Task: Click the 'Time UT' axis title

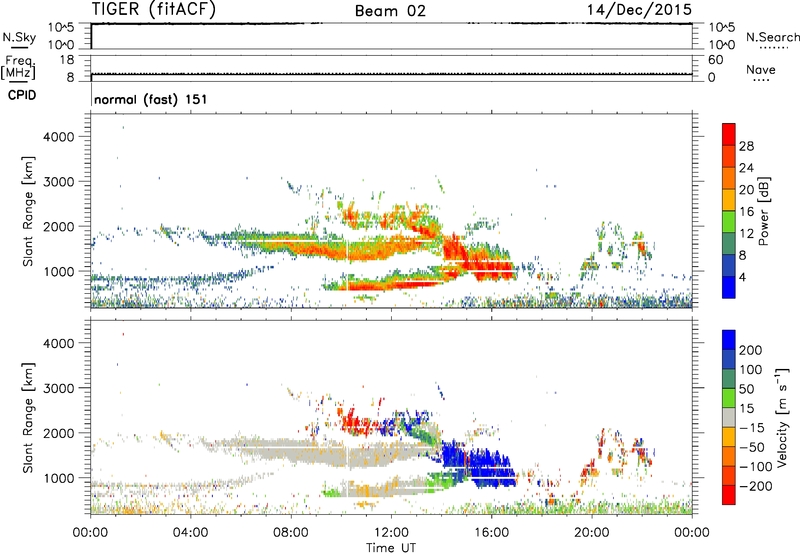Action: pyautogui.click(x=391, y=547)
